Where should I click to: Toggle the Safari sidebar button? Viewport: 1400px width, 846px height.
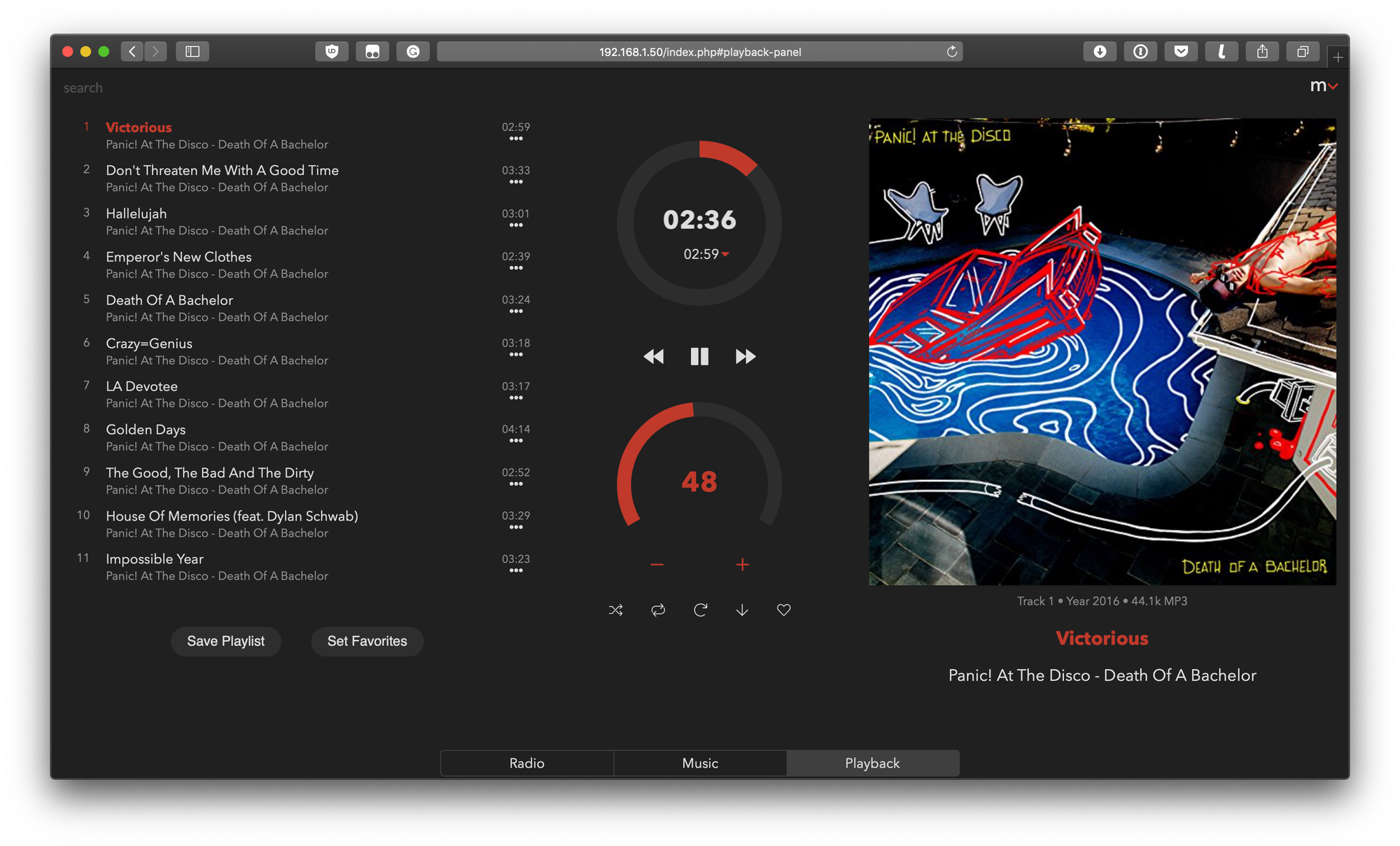pyautogui.click(x=192, y=51)
